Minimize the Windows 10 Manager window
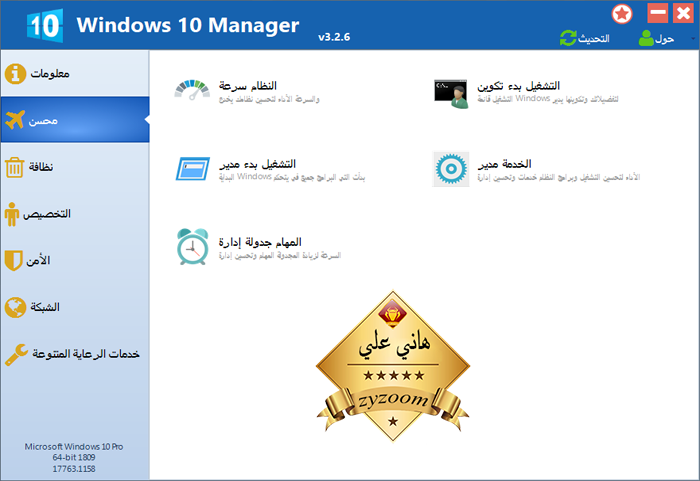This screenshot has width=700, height=481. pos(658,13)
